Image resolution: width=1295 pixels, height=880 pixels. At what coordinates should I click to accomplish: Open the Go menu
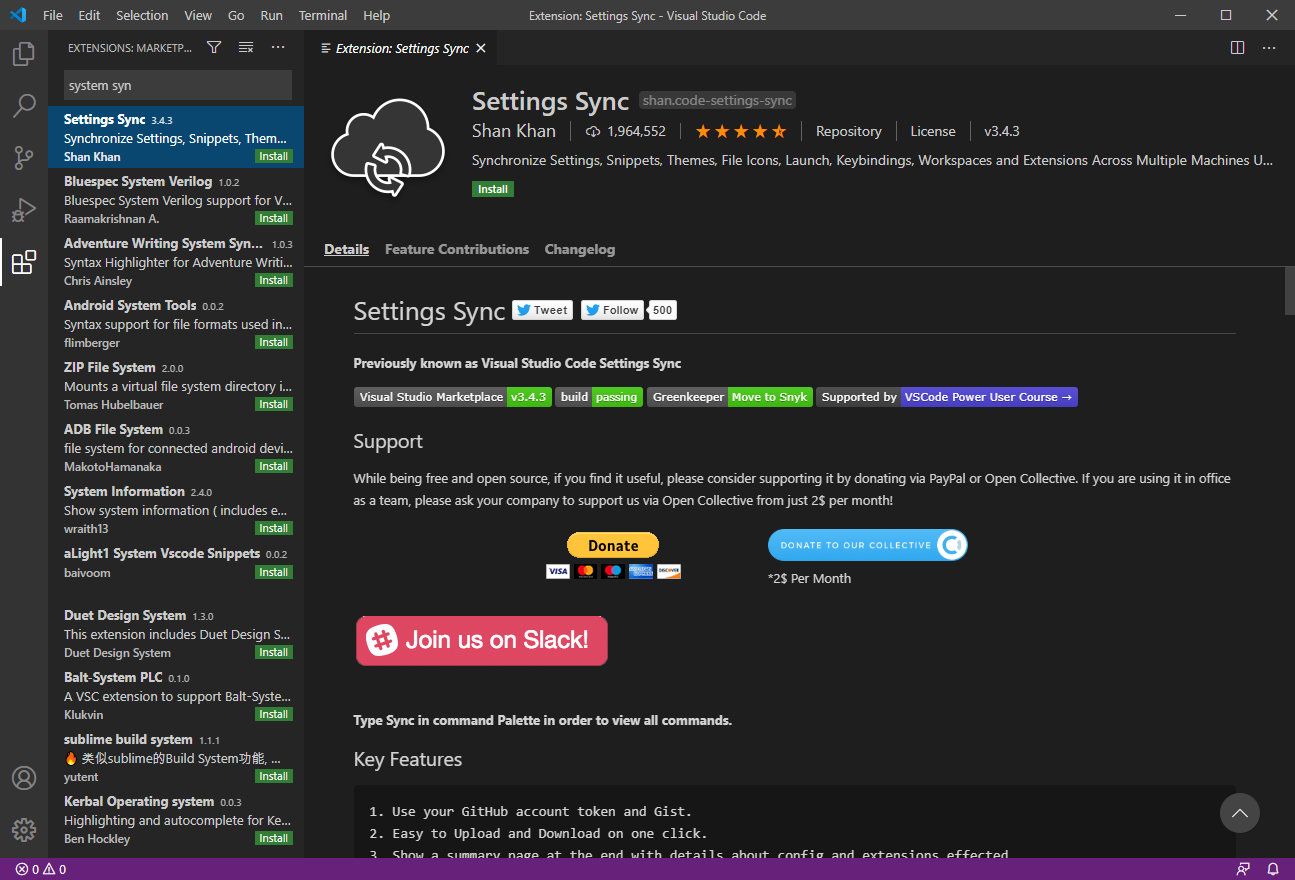236,15
